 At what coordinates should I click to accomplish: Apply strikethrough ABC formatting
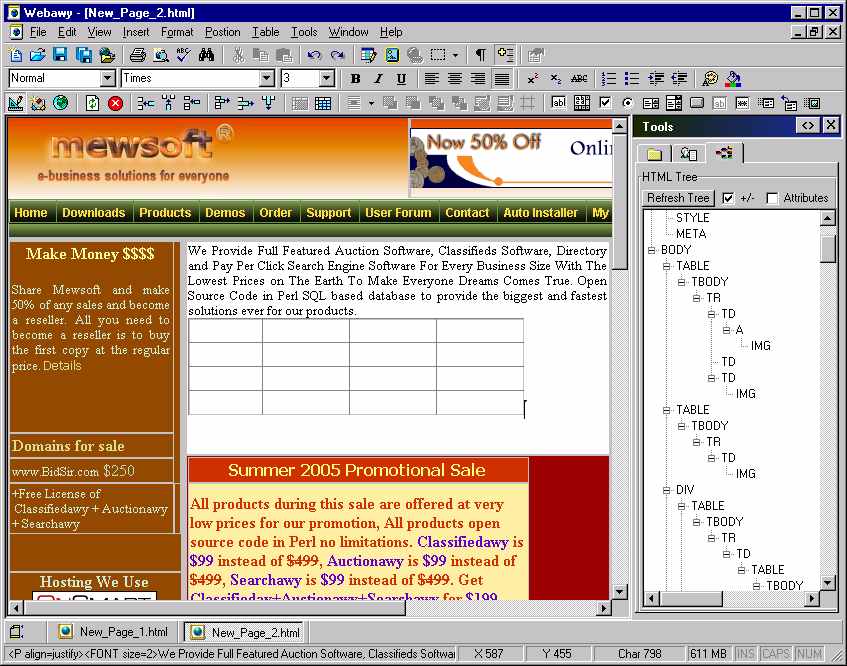(x=579, y=79)
